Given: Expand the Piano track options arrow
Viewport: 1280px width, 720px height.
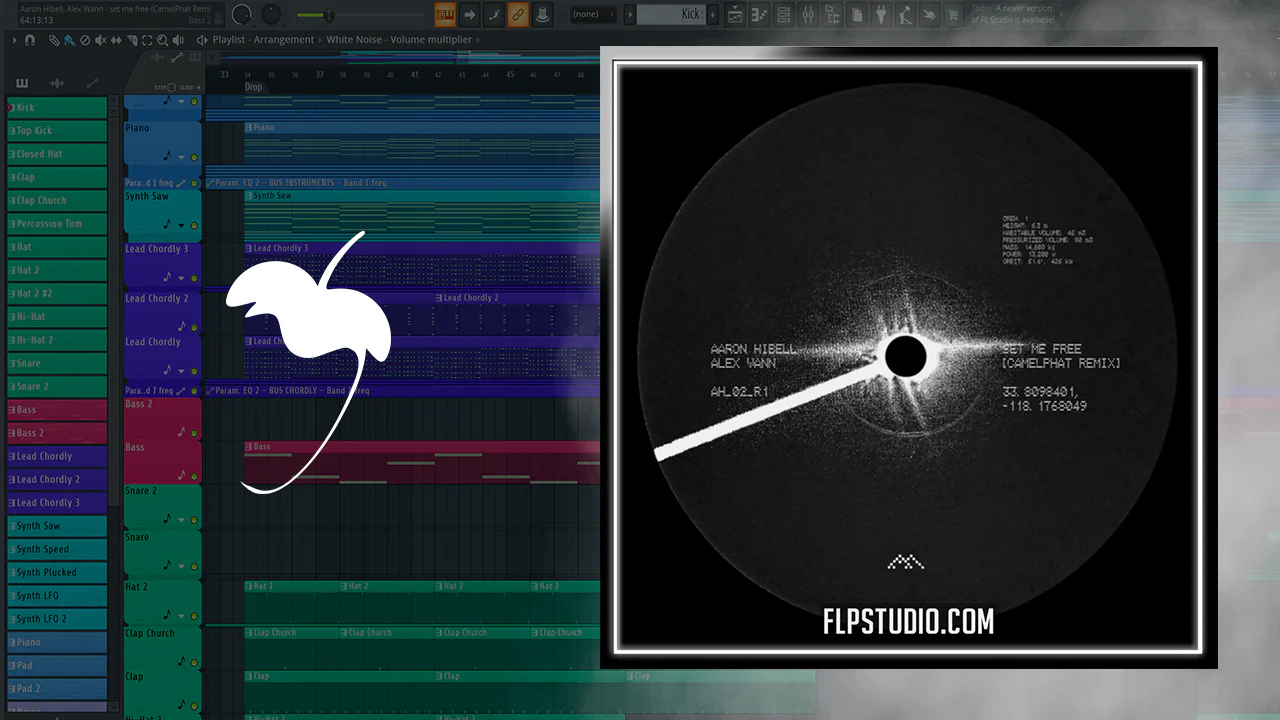Looking at the screenshot, I should [x=181, y=157].
